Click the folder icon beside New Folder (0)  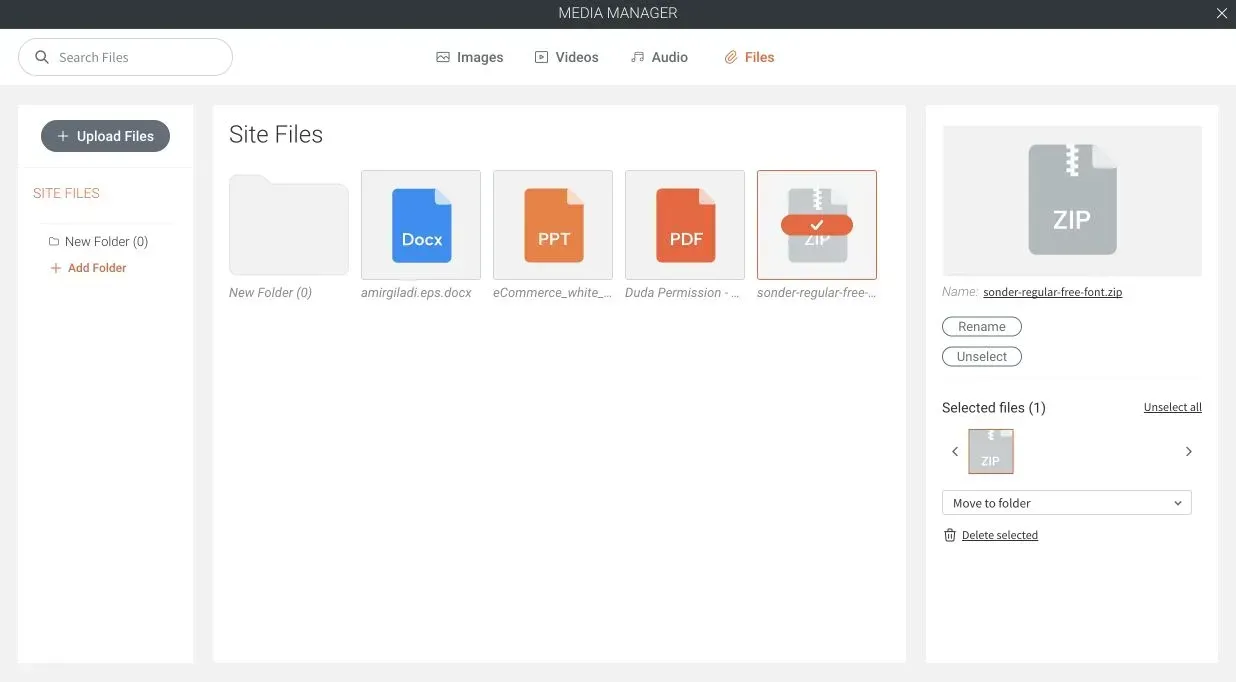click(x=54, y=241)
